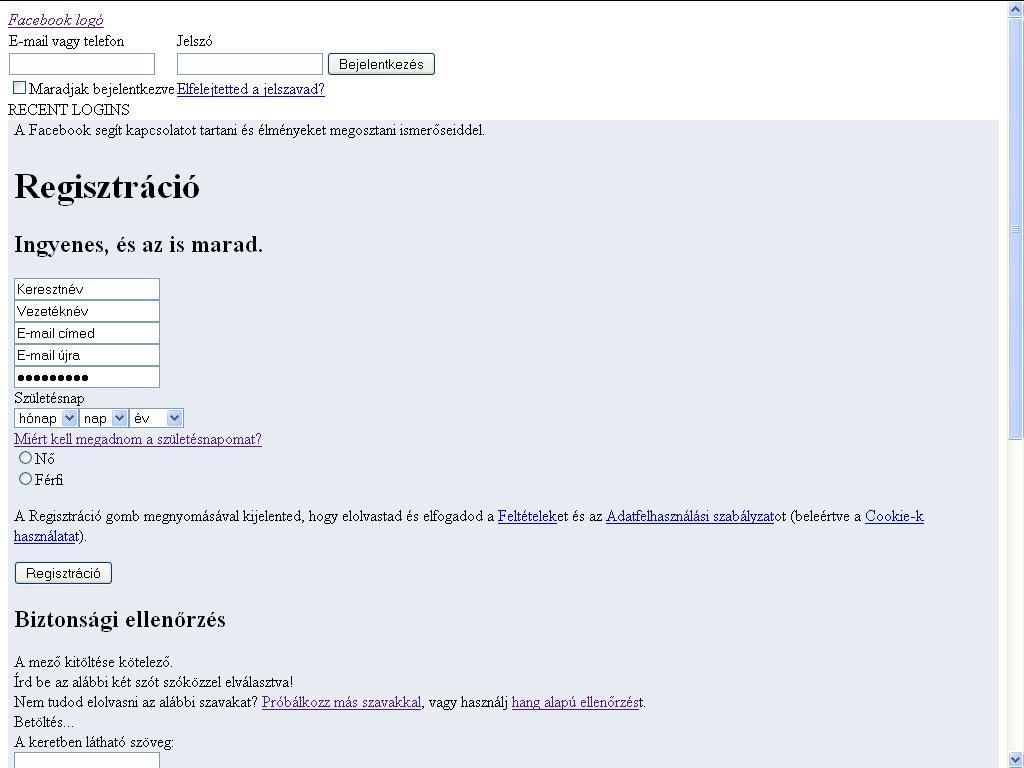Focus the E-mail vagy telefon login field

click(x=82, y=64)
